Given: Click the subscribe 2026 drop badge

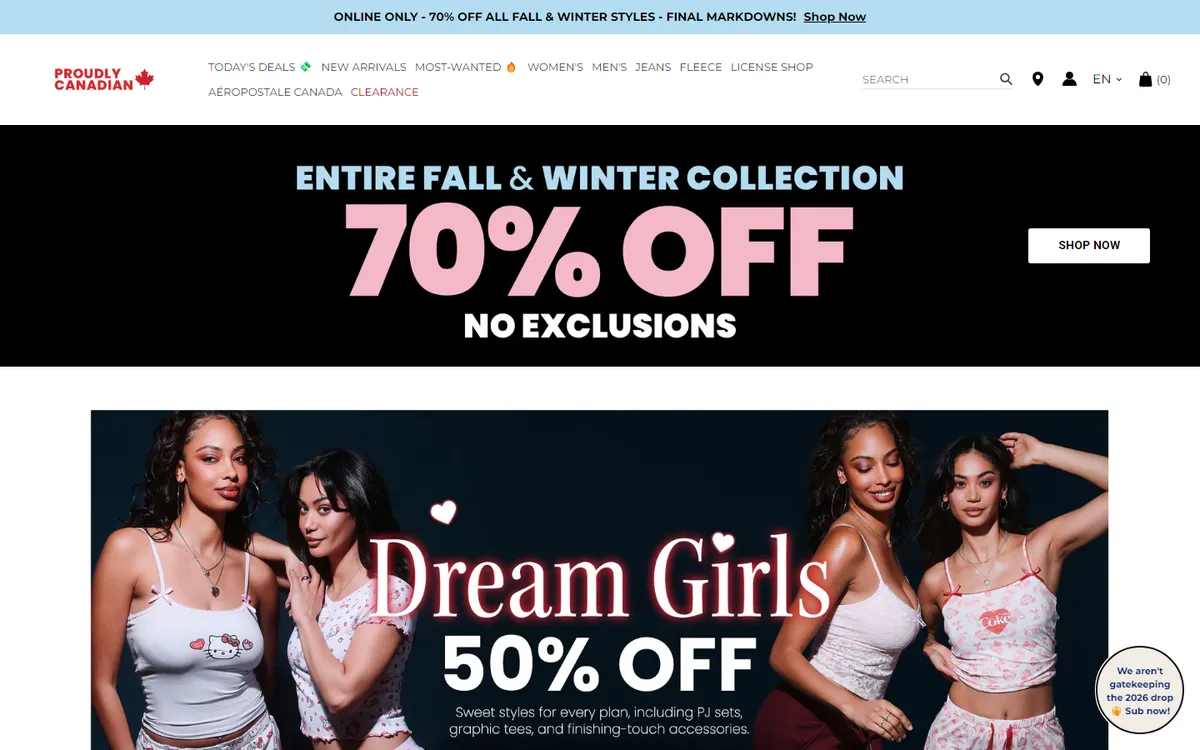Looking at the screenshot, I should point(1140,691).
